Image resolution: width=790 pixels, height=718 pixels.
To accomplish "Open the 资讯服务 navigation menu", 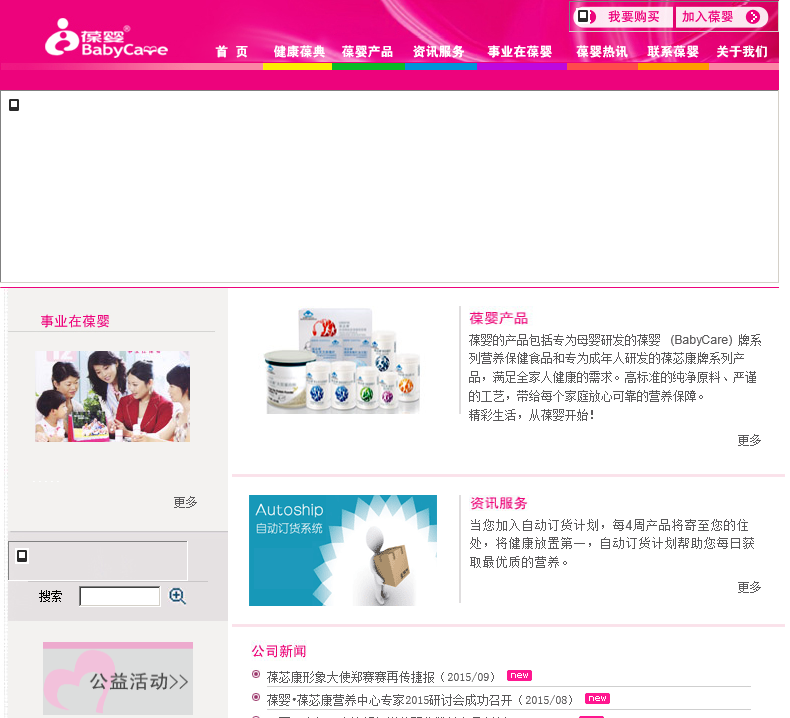I will pyautogui.click(x=438, y=51).
